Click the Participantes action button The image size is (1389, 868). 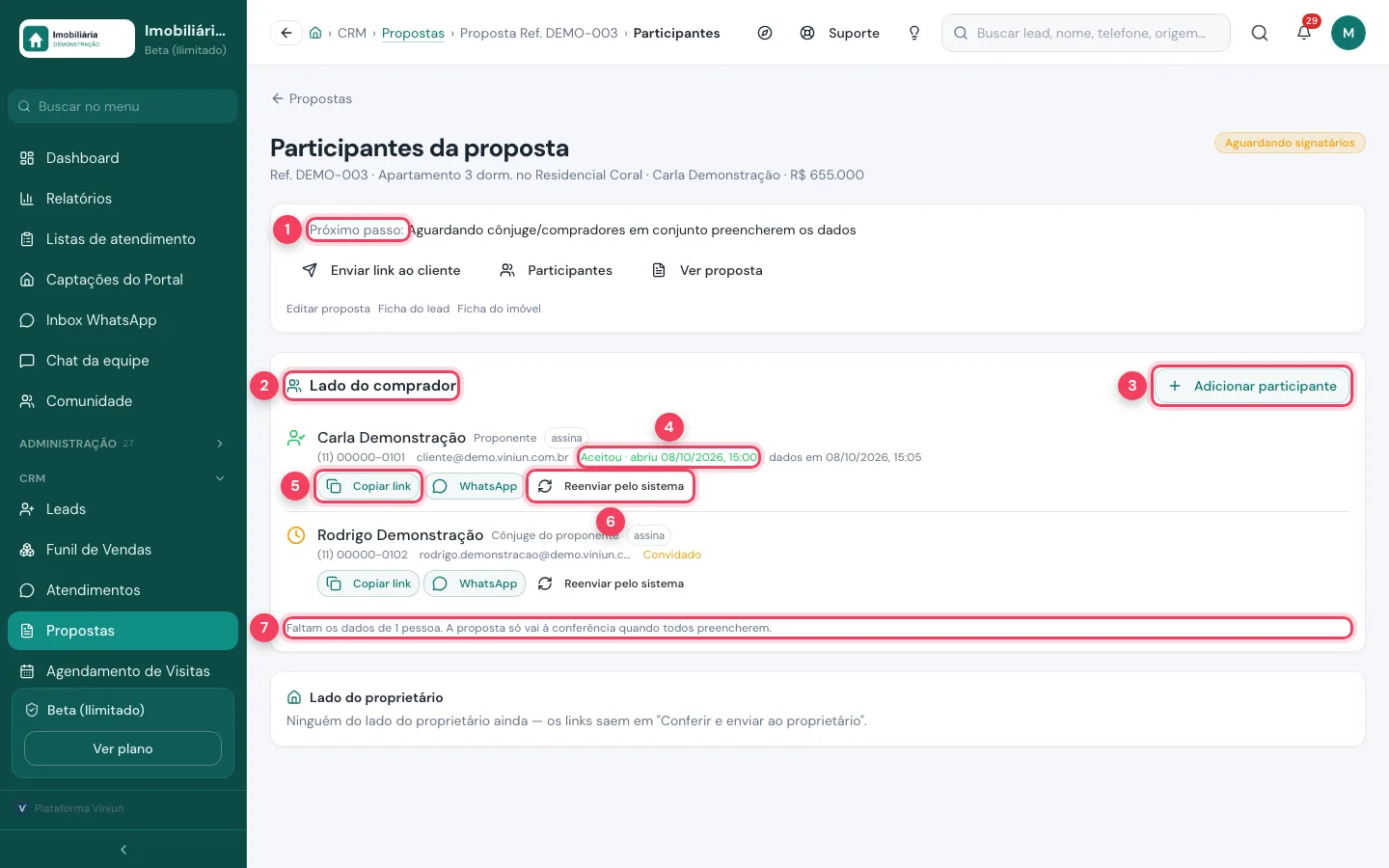point(556,270)
